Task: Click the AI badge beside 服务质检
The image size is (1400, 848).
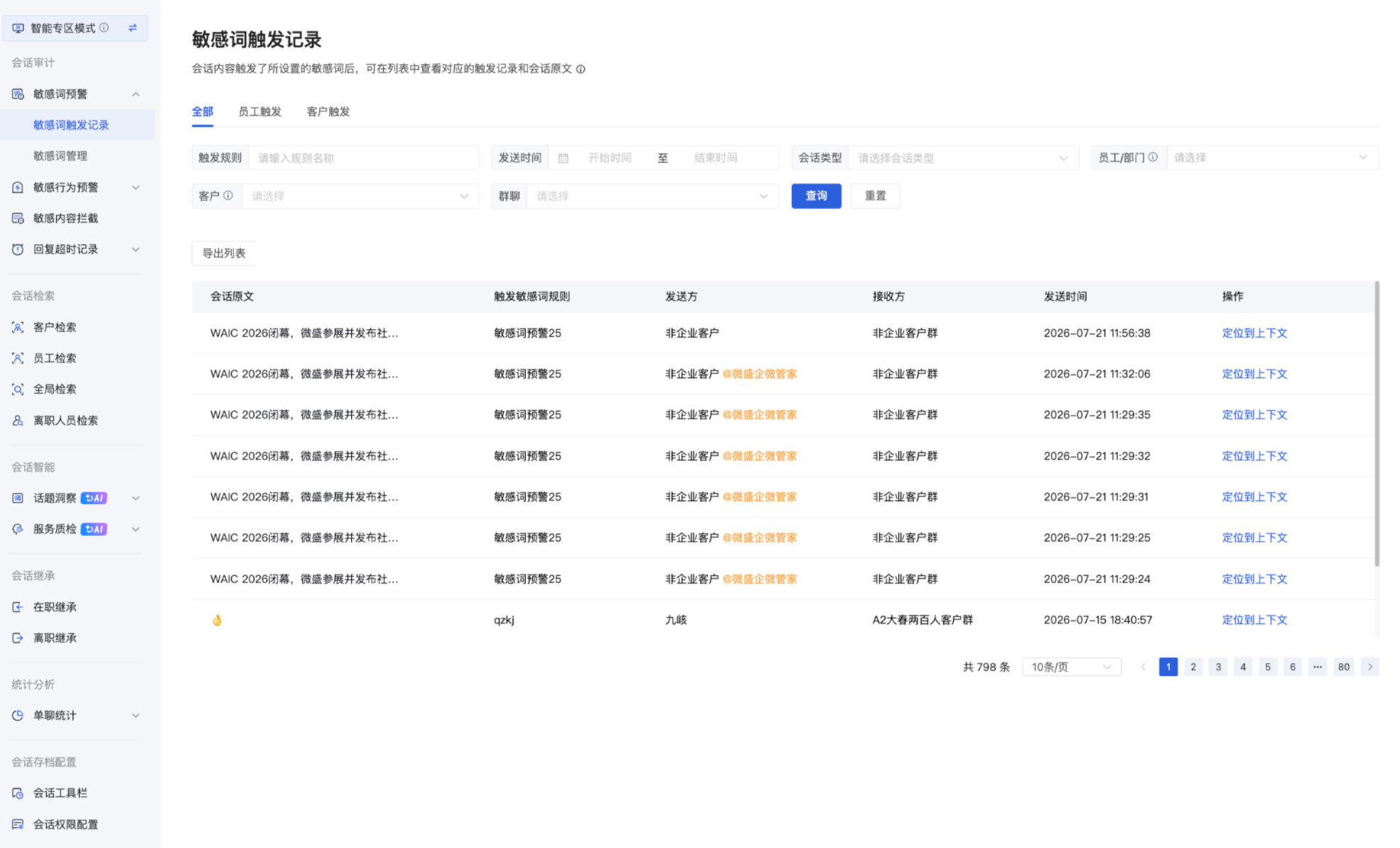Action: [x=94, y=529]
